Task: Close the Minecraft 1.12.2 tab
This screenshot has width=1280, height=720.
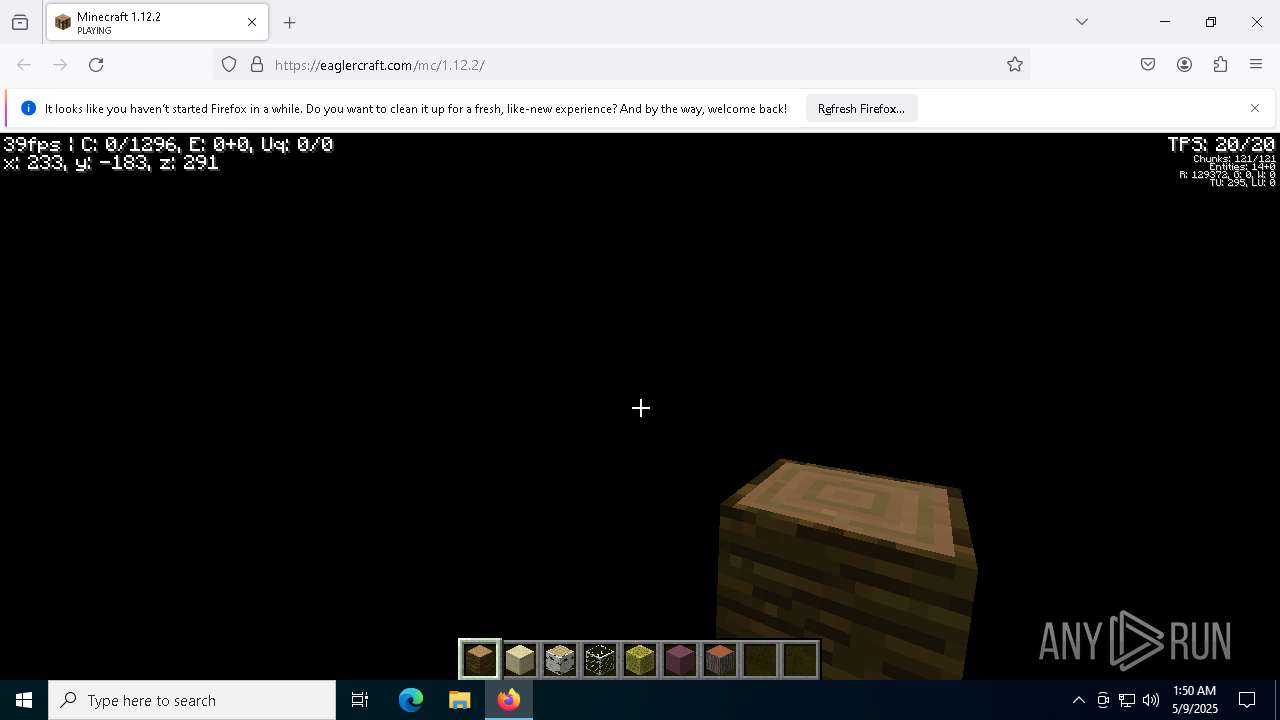Action: point(252,22)
